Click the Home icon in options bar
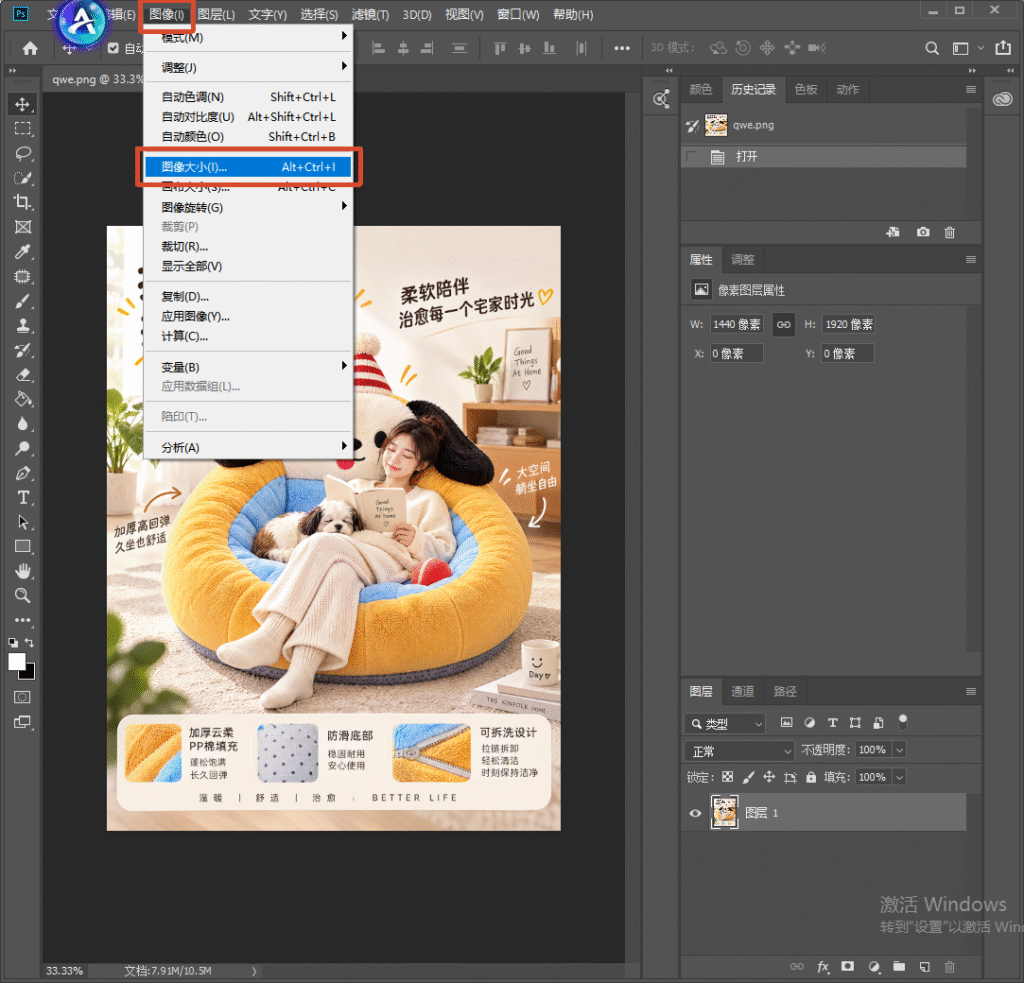The image size is (1024, 983). (x=30, y=48)
